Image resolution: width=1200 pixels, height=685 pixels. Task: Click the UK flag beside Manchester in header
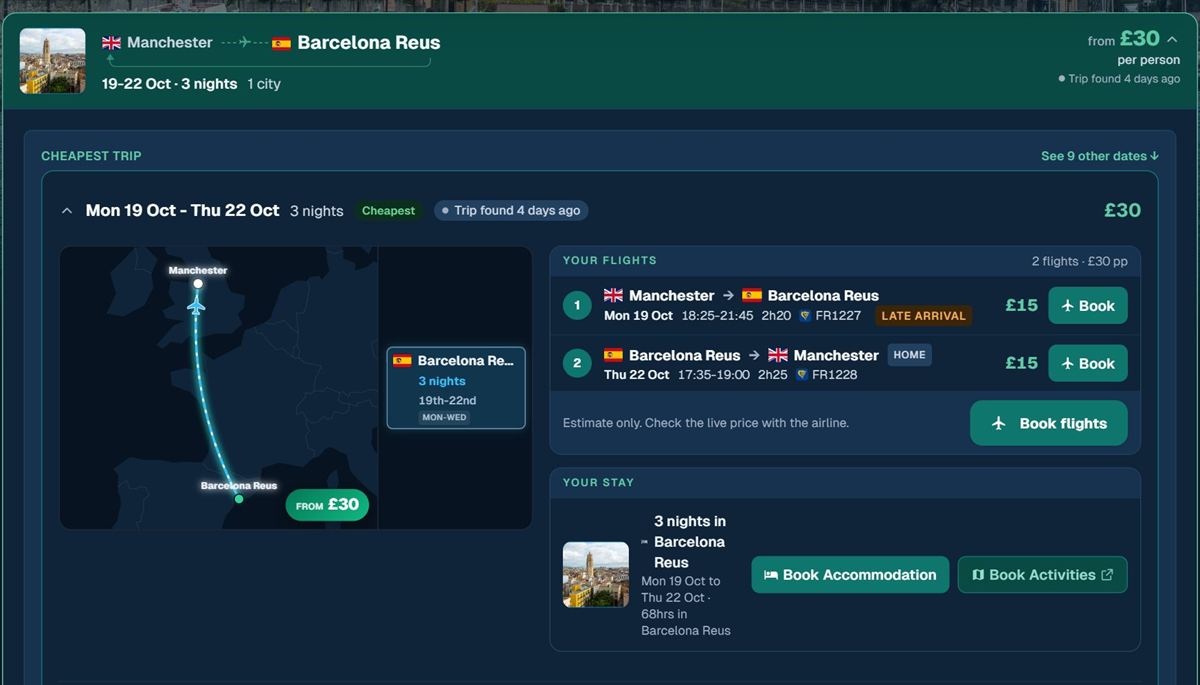pos(112,43)
